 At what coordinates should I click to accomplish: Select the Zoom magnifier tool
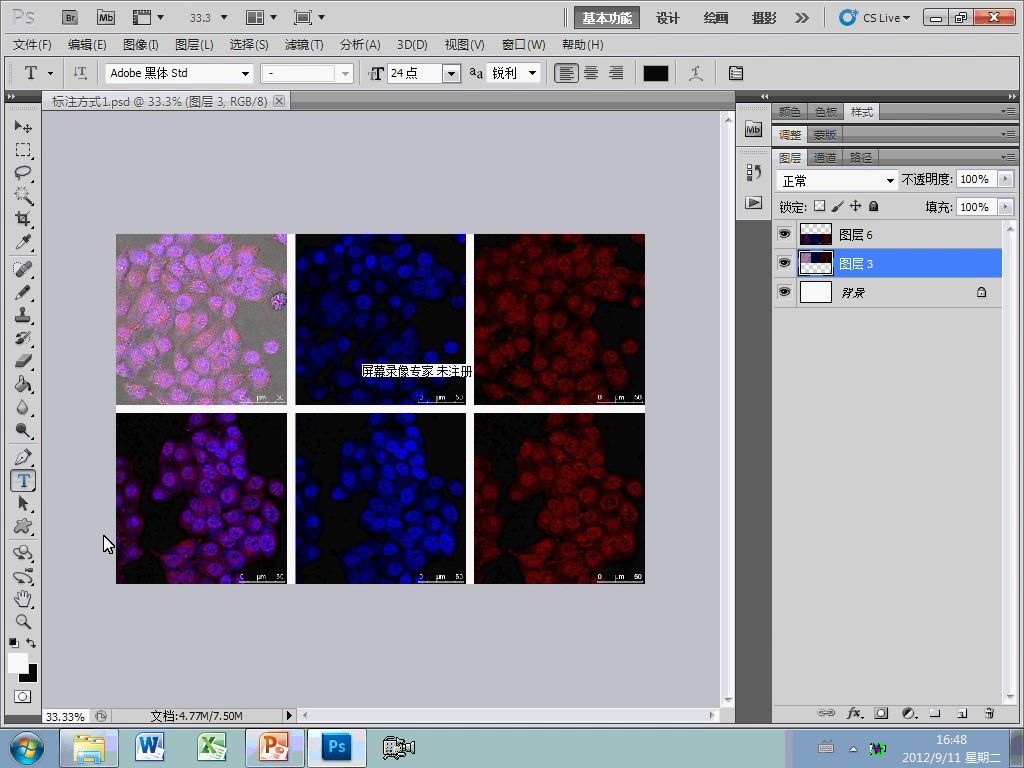coord(23,622)
